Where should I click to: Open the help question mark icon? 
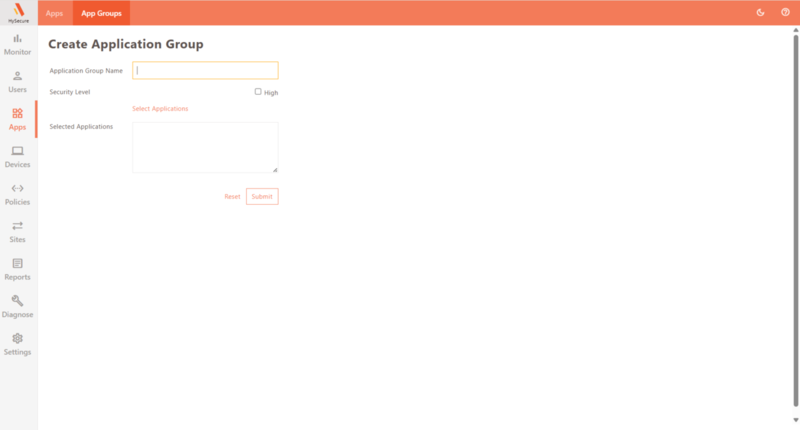[x=785, y=12]
